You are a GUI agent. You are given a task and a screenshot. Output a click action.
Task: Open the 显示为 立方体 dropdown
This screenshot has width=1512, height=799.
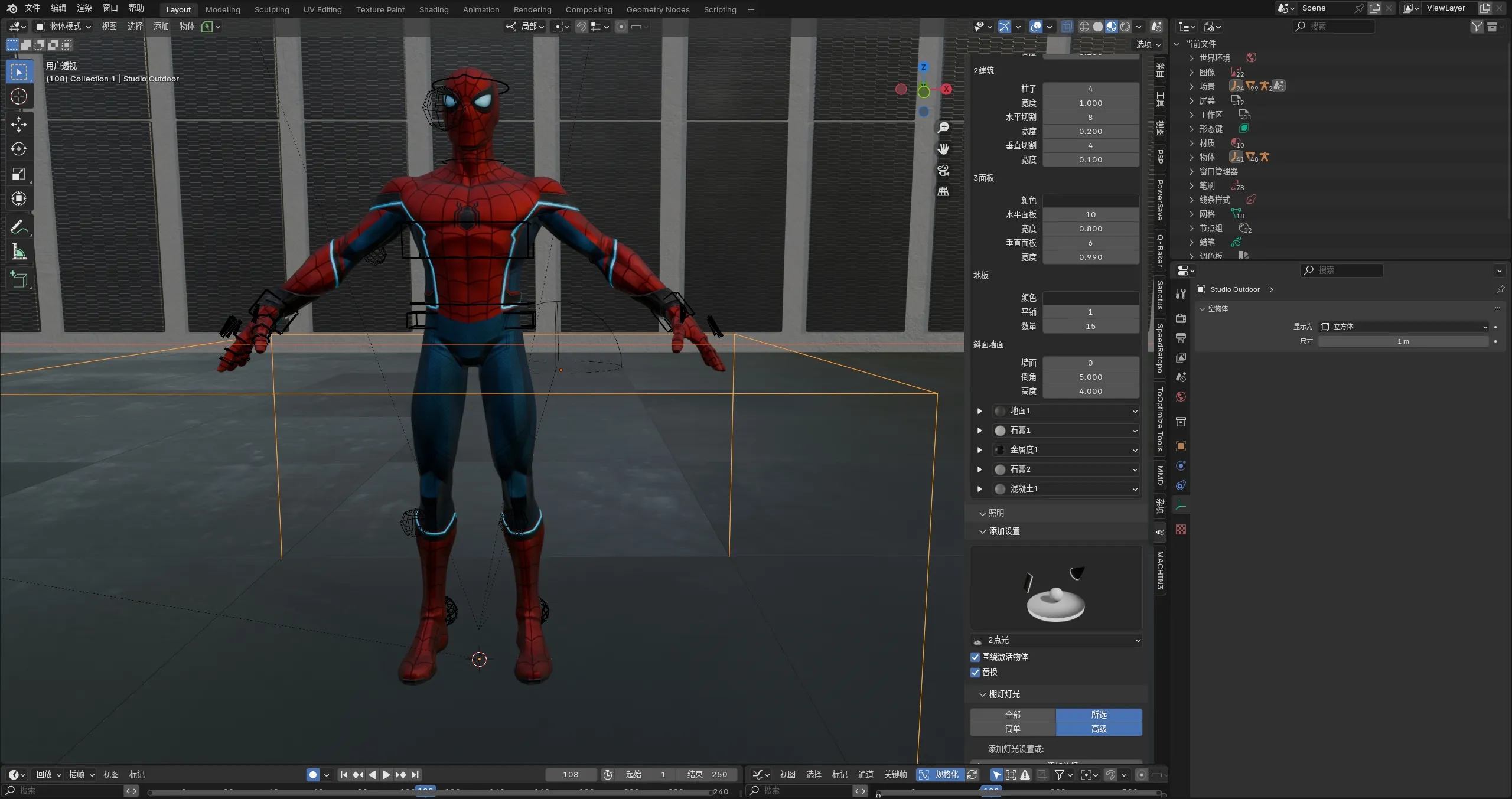[x=1403, y=327]
